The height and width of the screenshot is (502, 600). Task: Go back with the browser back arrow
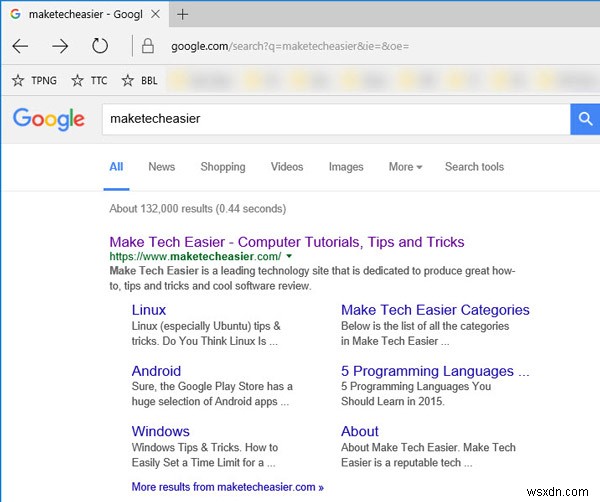pyautogui.click(x=20, y=46)
